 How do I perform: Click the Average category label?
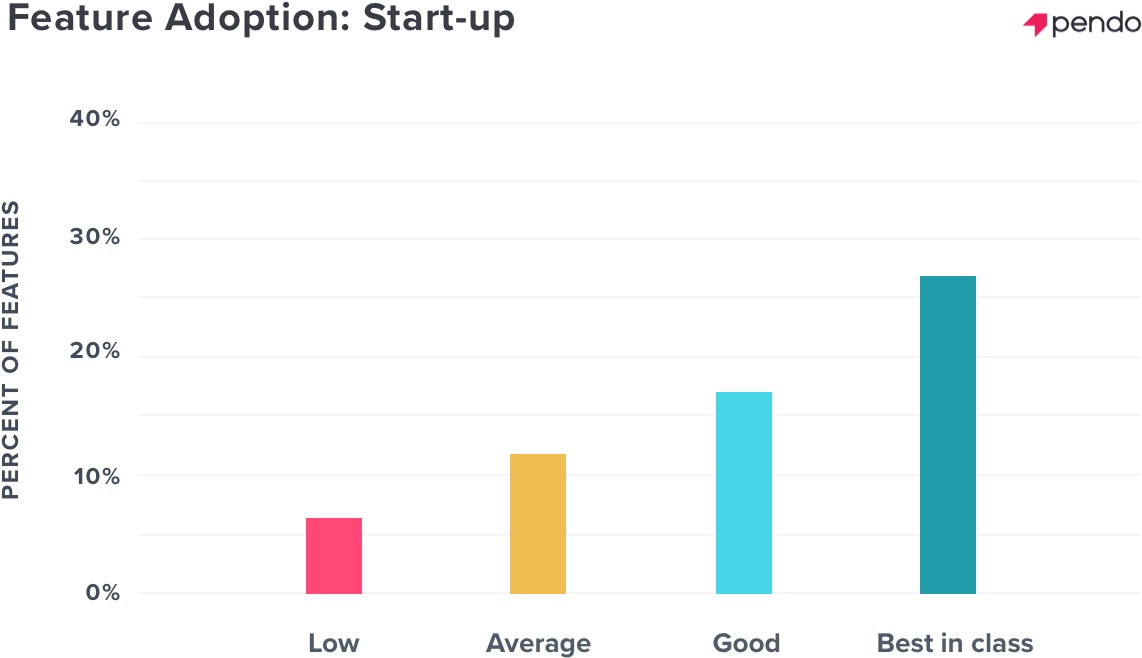(x=538, y=643)
